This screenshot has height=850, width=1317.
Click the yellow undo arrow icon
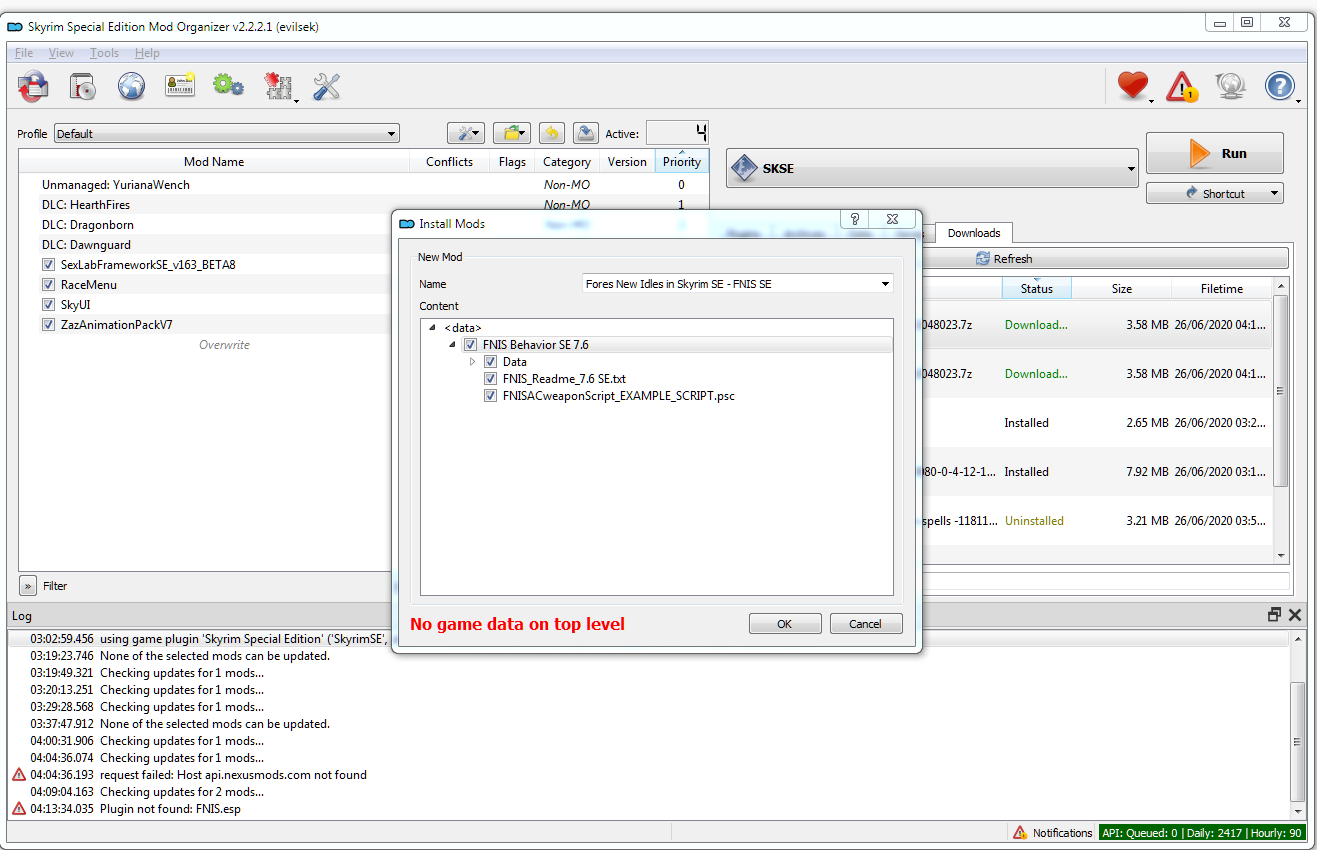coord(550,132)
